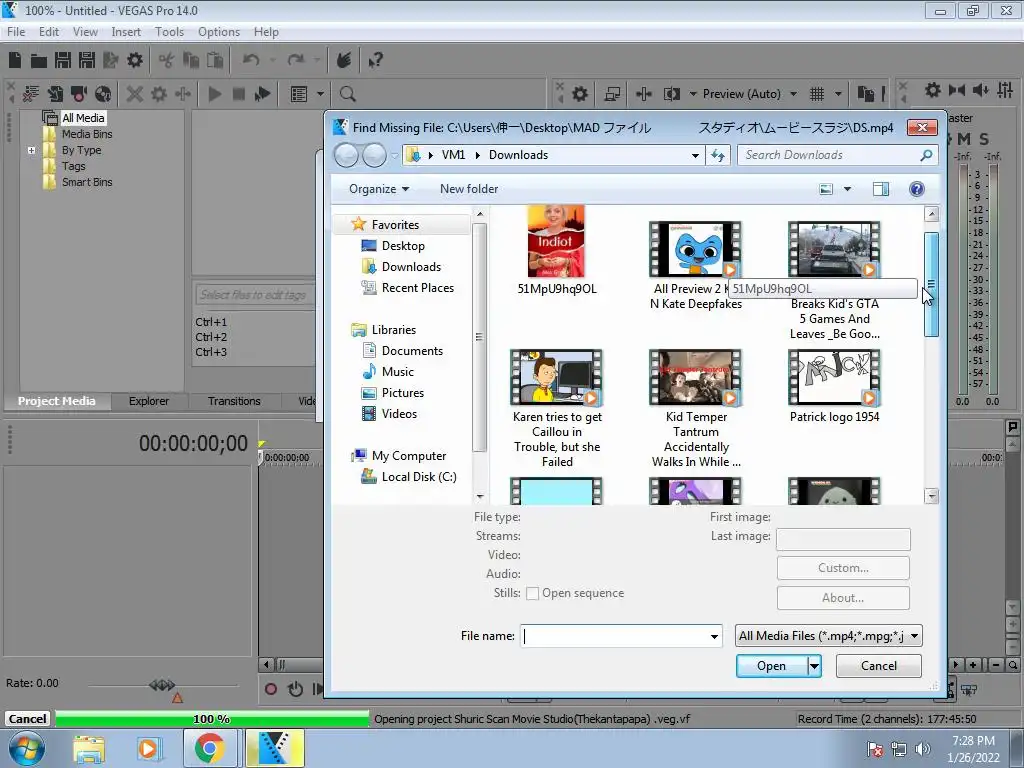Toggle the Open sequence checkbox
Image resolution: width=1024 pixels, height=768 pixels.
click(x=533, y=594)
